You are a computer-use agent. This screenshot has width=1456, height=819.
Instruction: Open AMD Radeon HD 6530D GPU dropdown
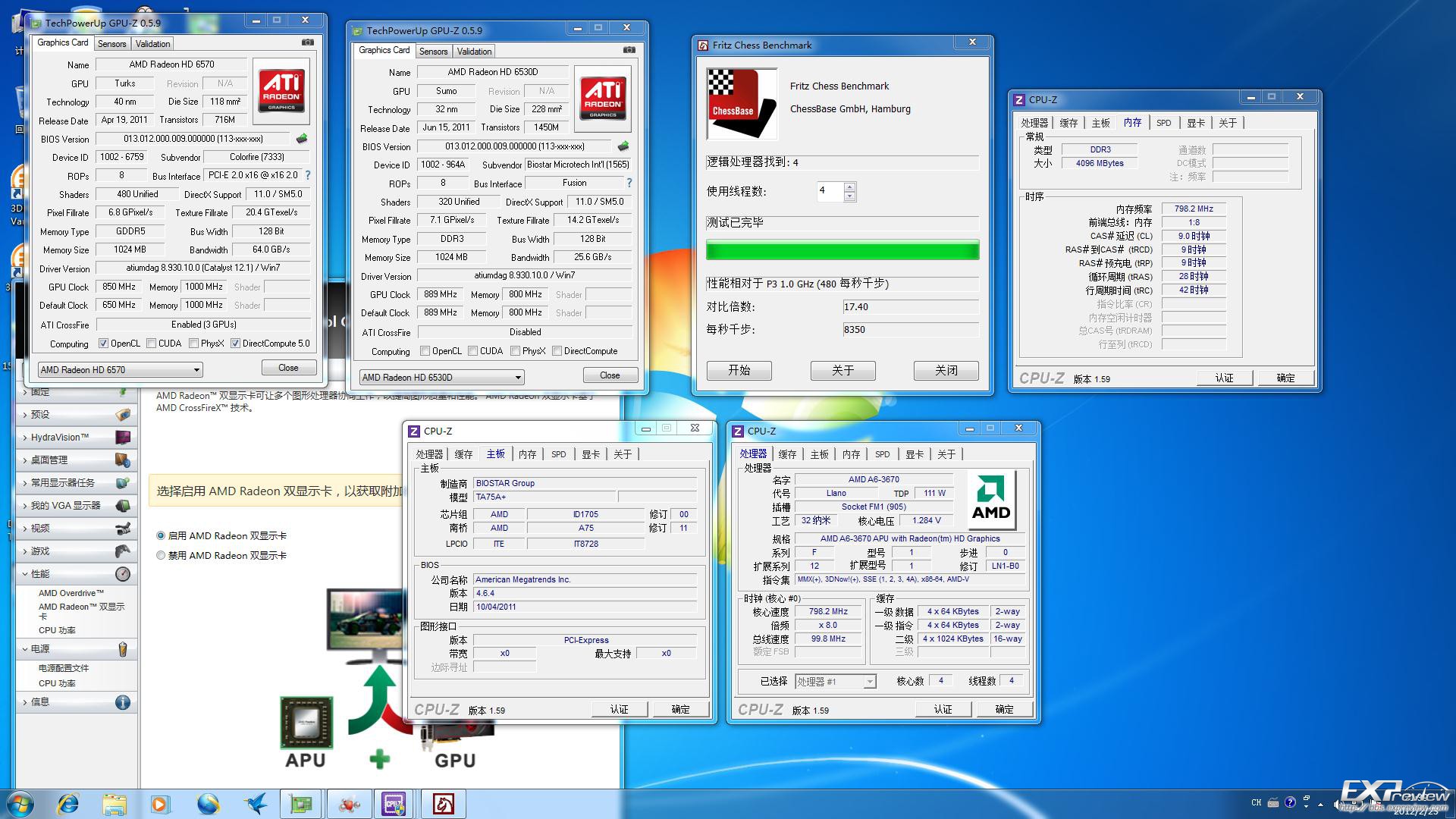[x=442, y=378]
